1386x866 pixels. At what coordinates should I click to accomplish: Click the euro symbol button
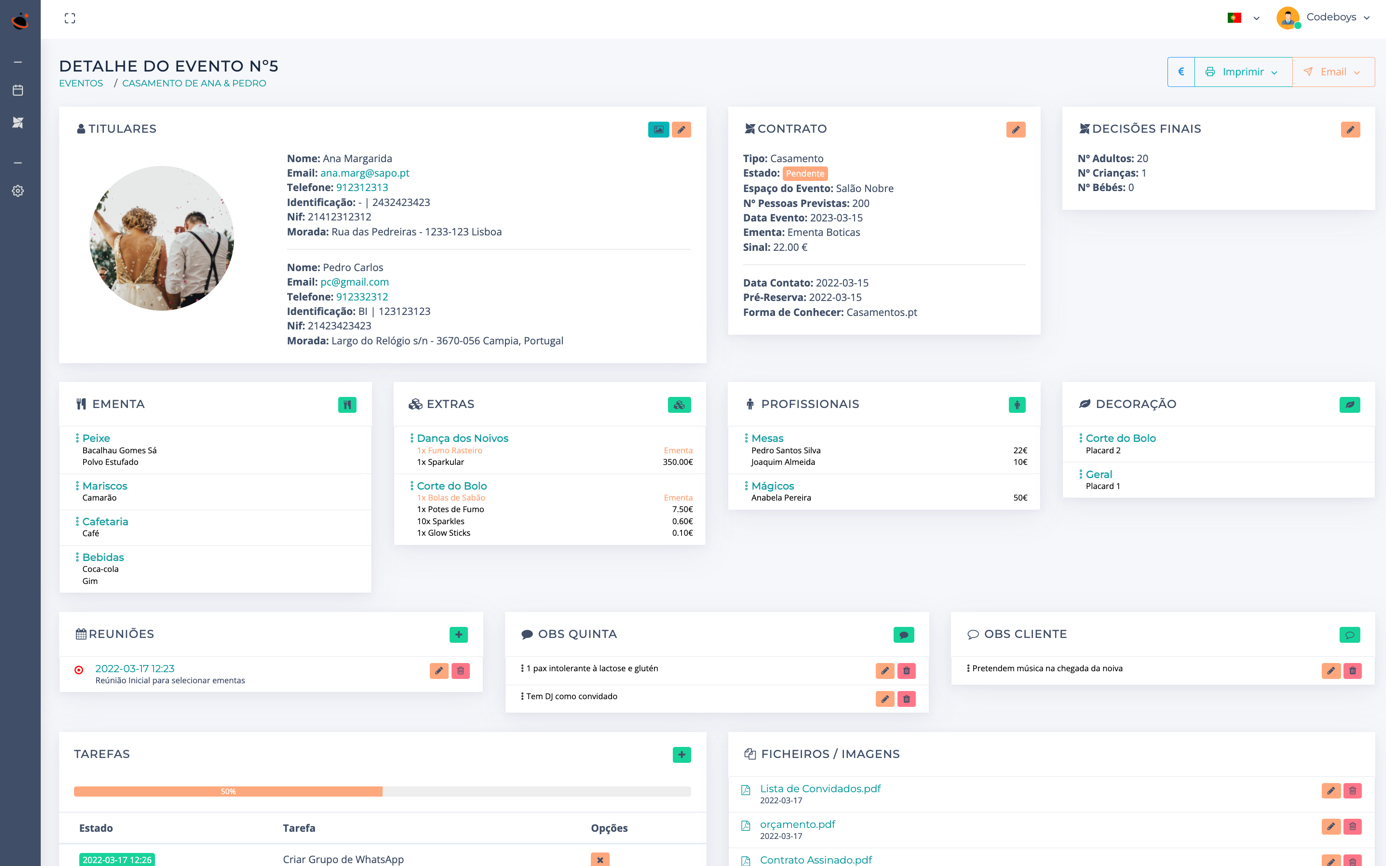pos(1181,72)
